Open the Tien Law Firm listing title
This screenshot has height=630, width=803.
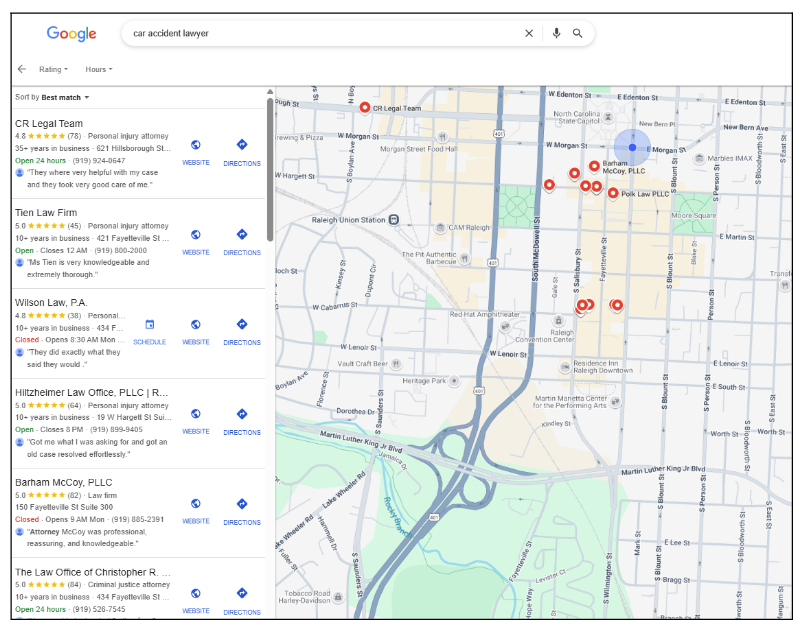[x=46, y=213]
